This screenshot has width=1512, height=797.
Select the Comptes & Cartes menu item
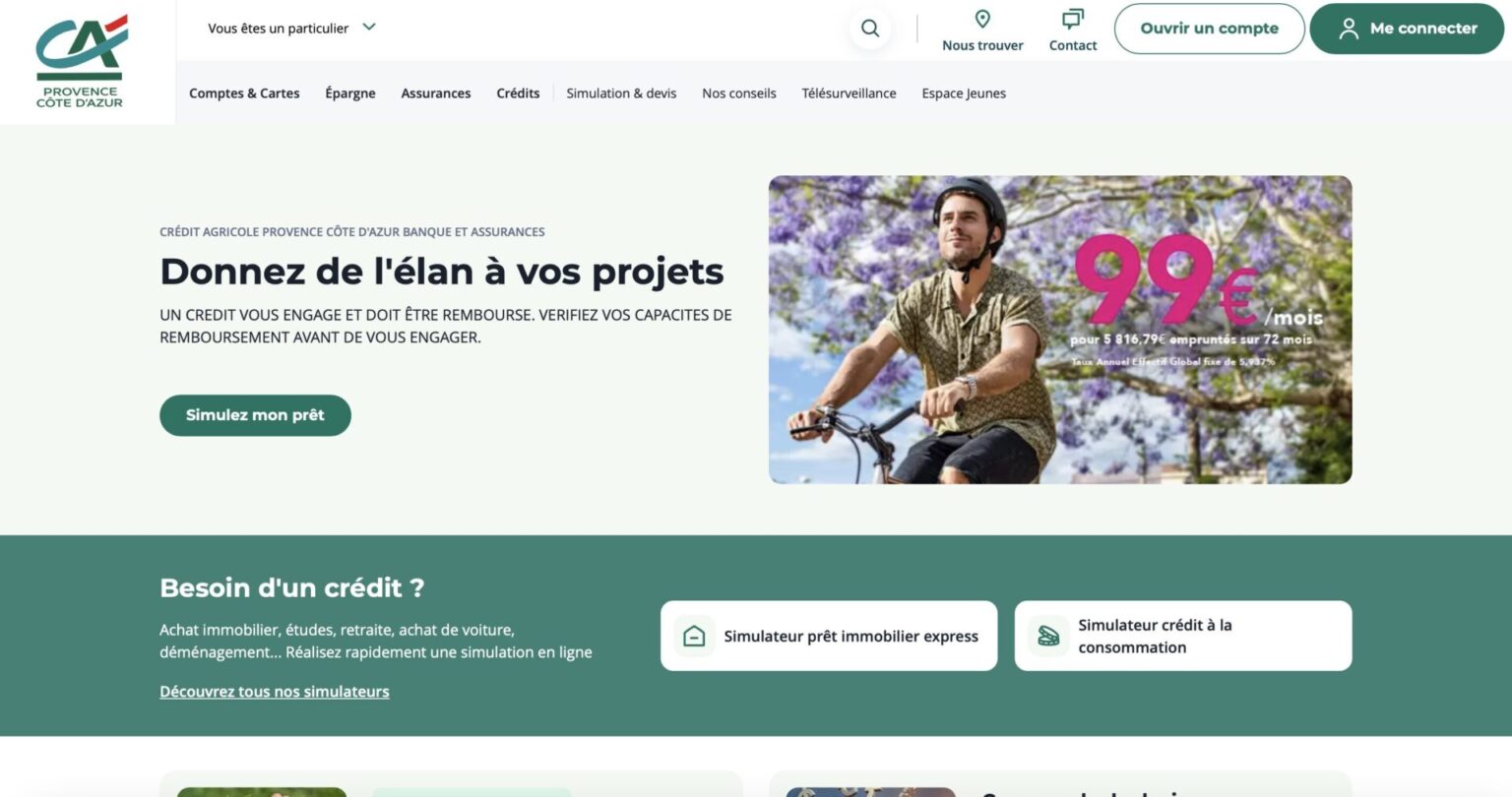pyautogui.click(x=244, y=92)
